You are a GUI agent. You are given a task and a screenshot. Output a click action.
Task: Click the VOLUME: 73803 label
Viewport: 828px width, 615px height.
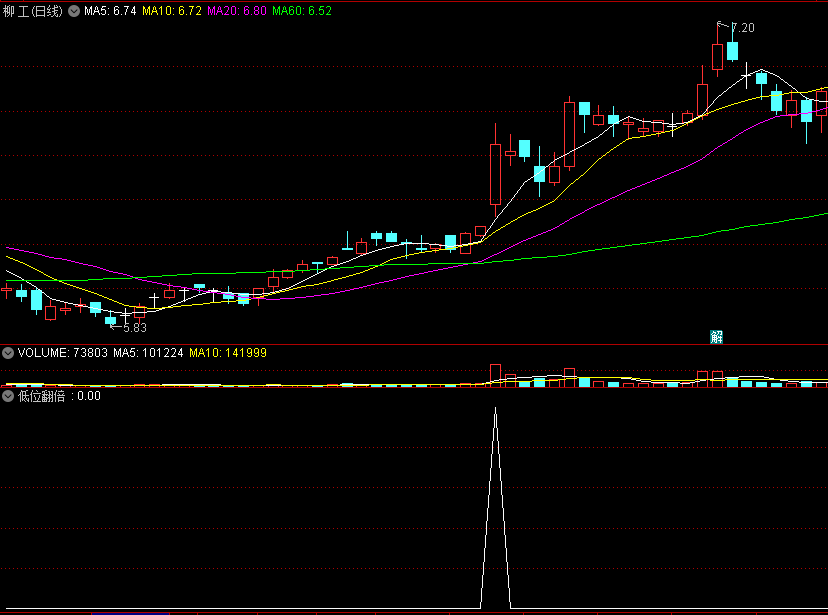click(62, 353)
